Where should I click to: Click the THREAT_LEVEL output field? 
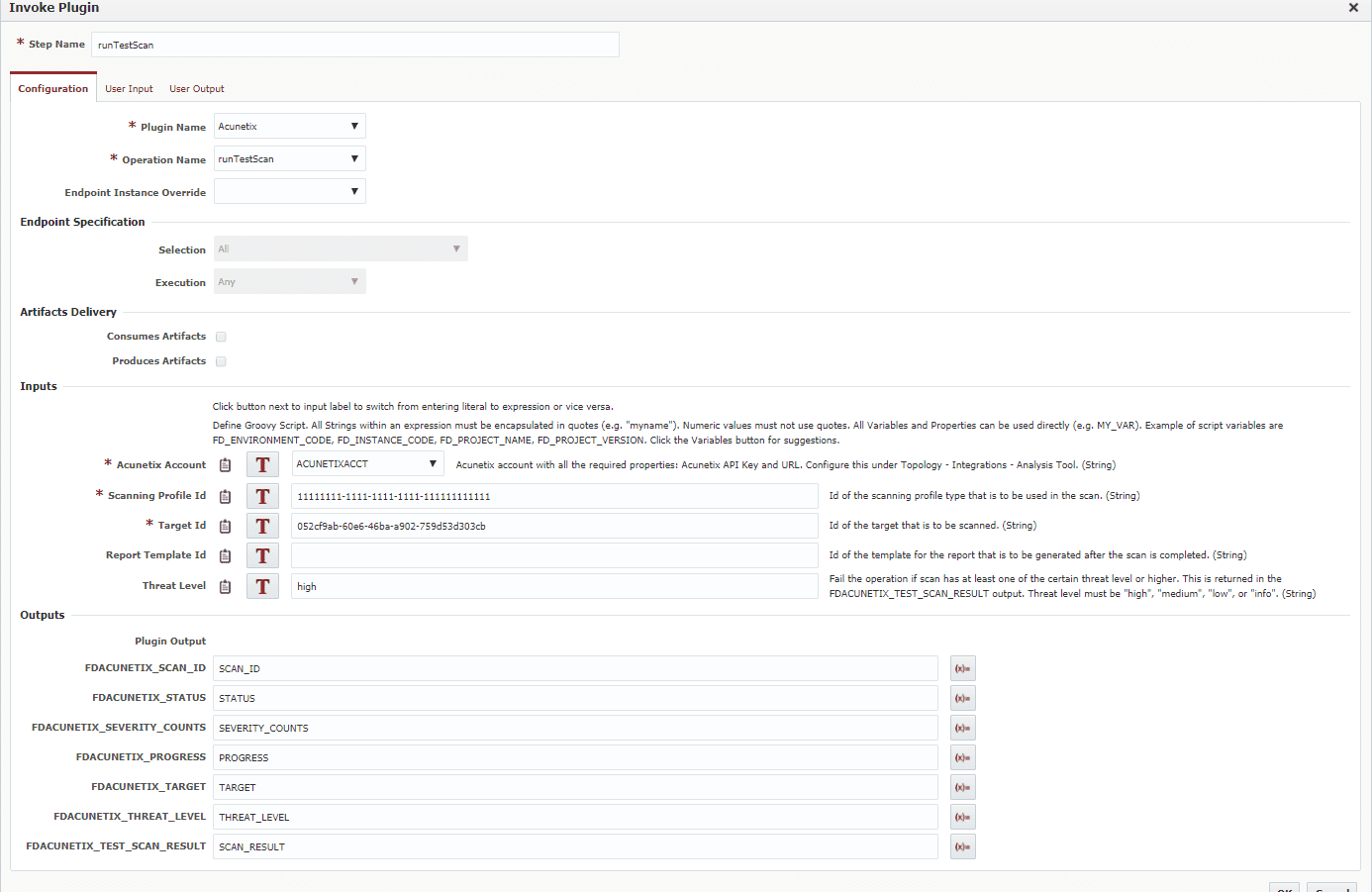click(x=575, y=817)
